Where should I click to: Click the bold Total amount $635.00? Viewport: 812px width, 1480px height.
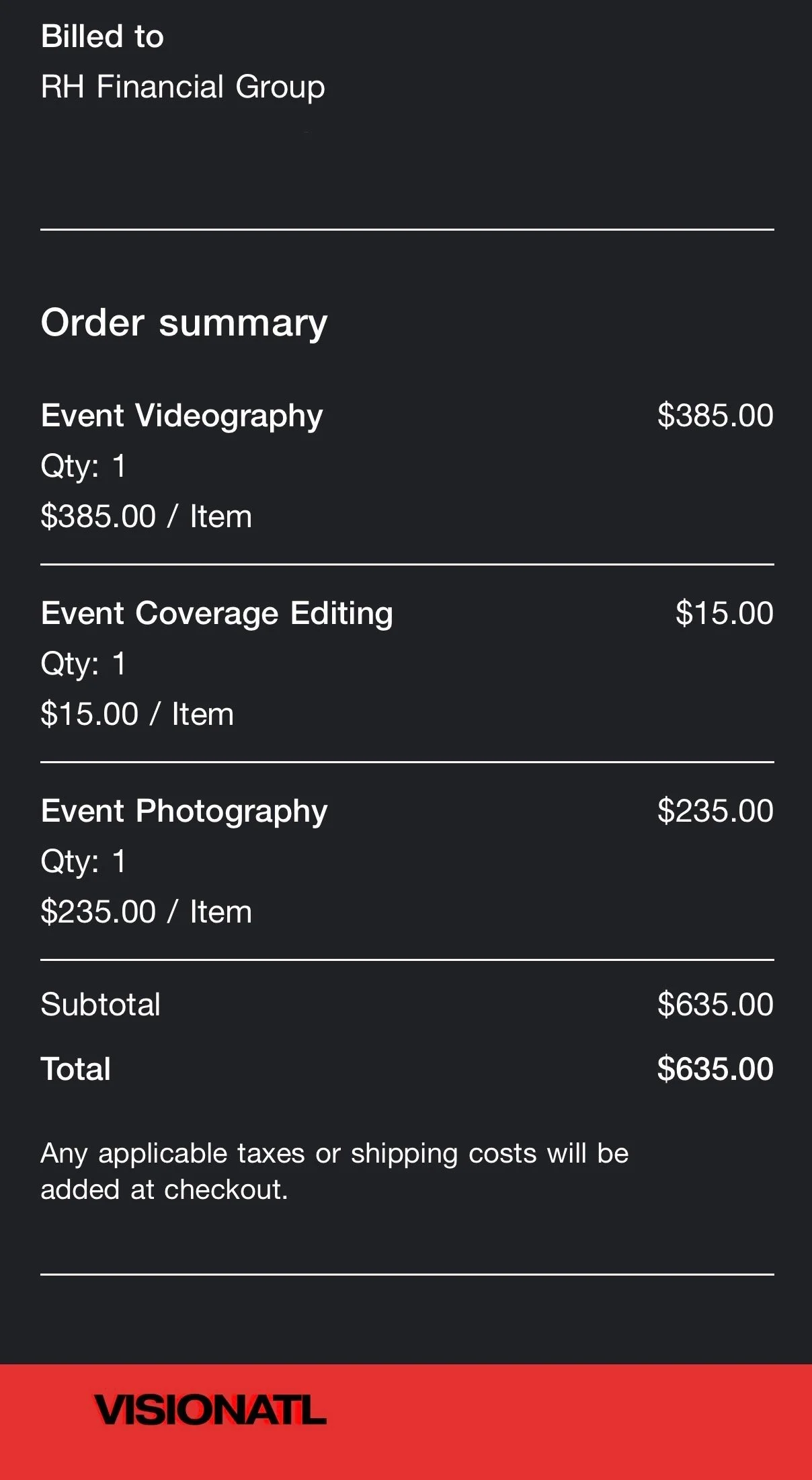[715, 1069]
